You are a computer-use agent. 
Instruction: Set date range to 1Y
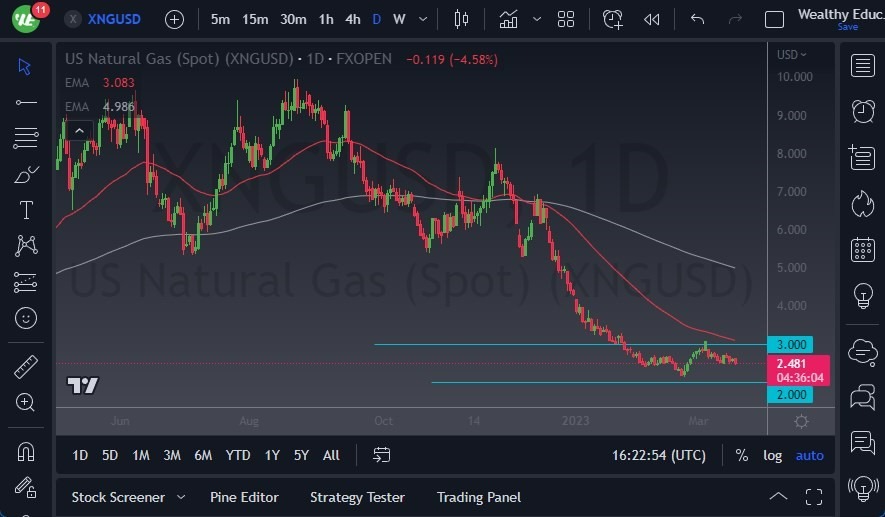[x=272, y=455]
